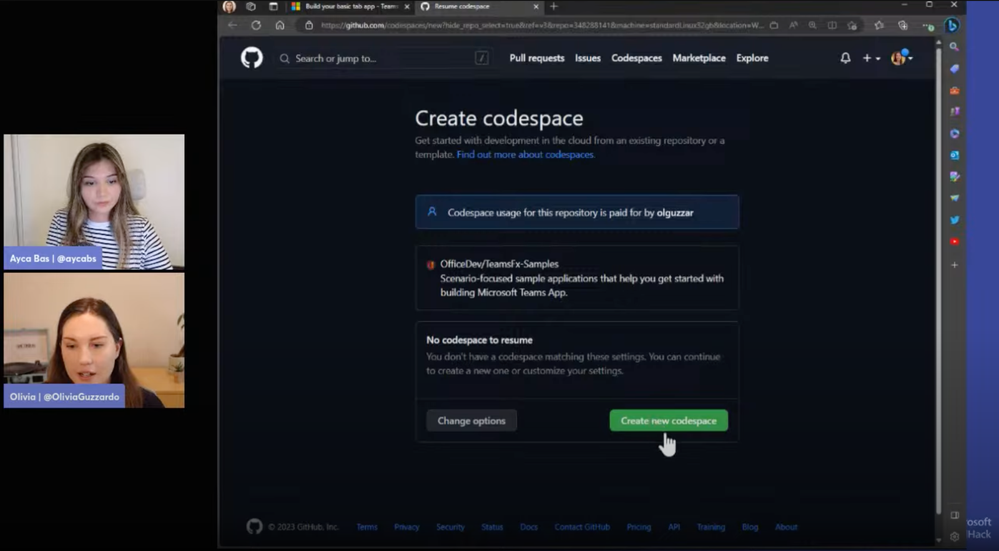Follow 'Find out more about codespaces' link

(526, 154)
